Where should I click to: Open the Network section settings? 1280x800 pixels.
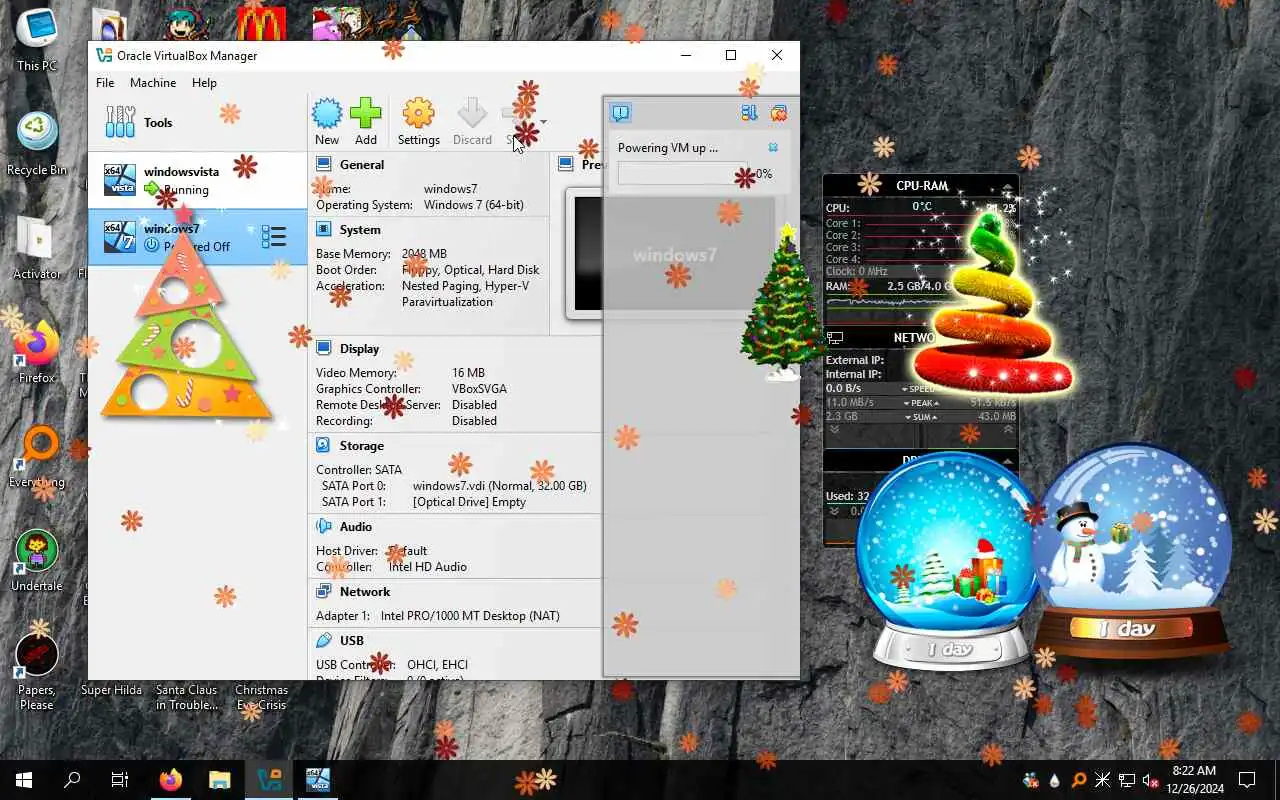pos(365,591)
